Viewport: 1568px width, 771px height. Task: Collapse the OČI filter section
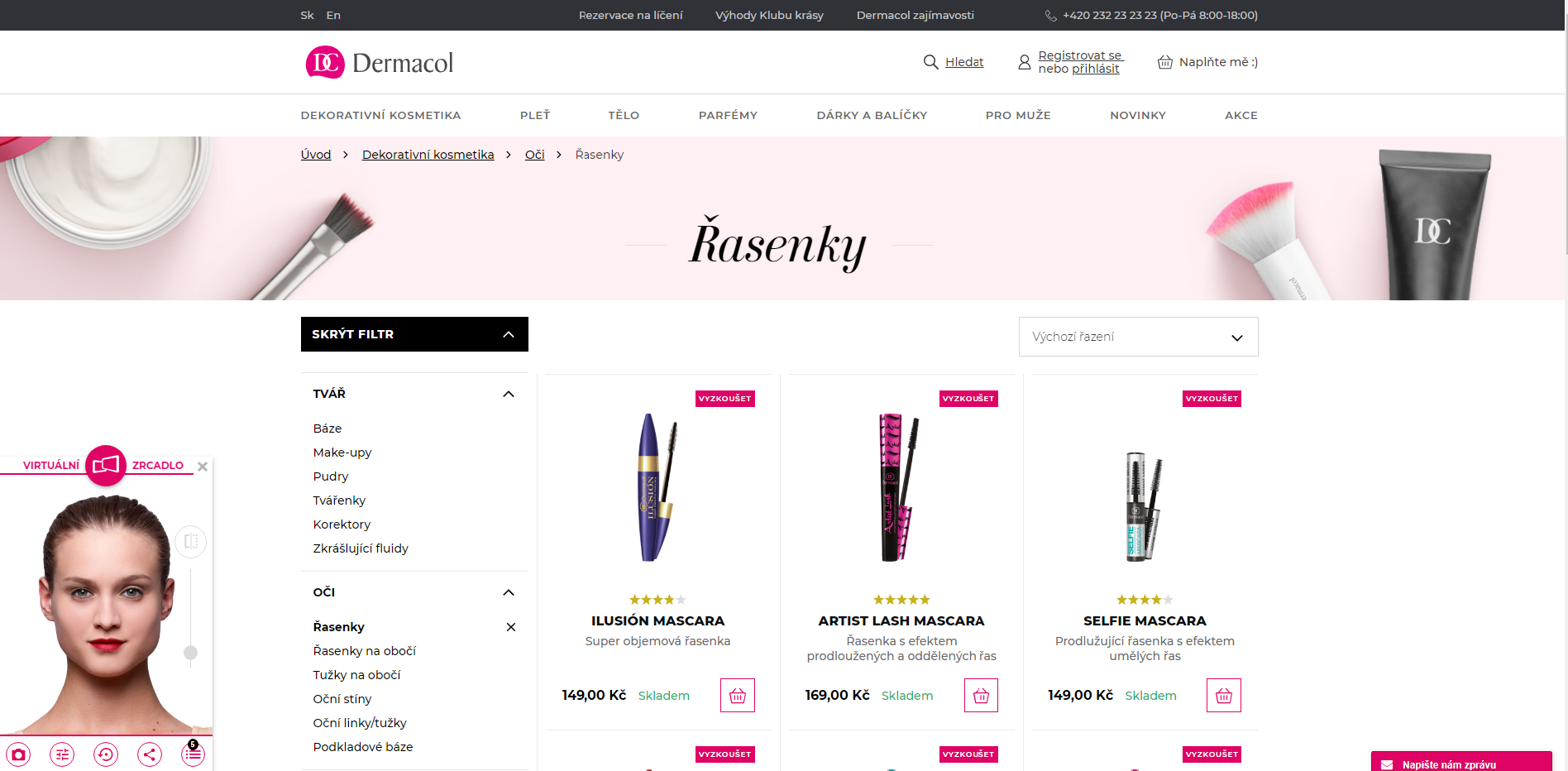[509, 592]
